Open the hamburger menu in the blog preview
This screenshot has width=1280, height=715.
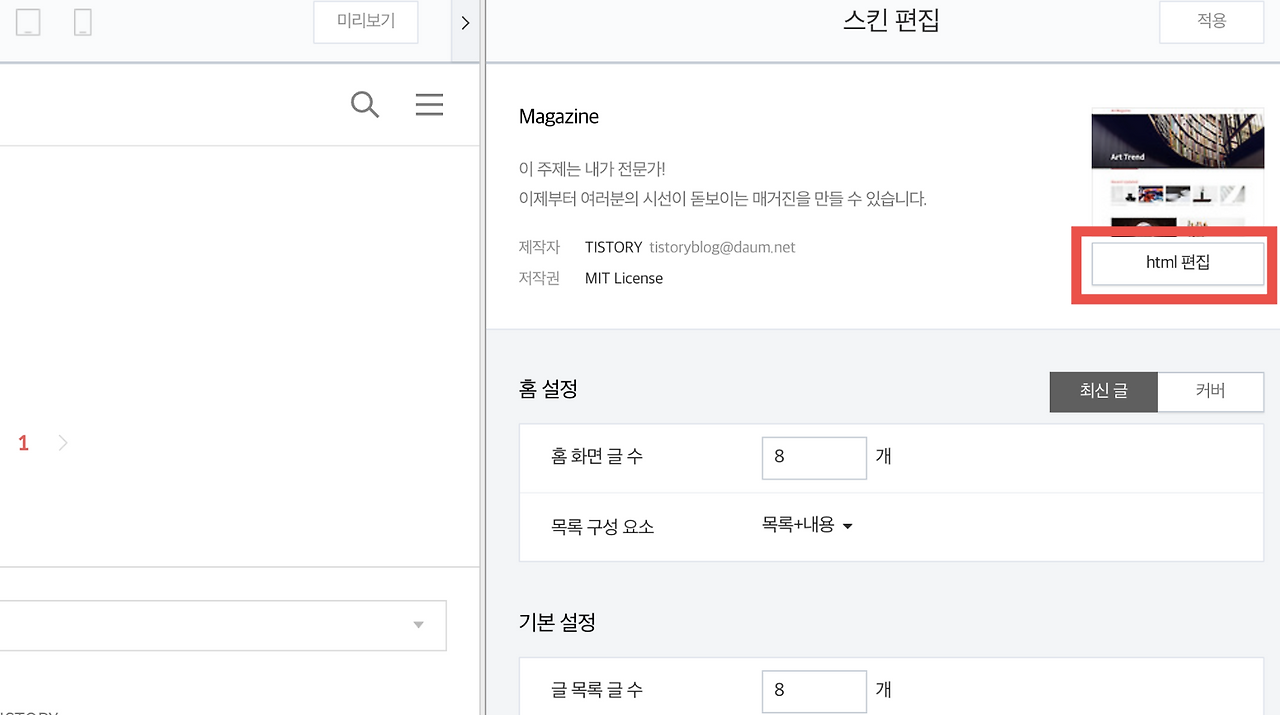[x=429, y=104]
